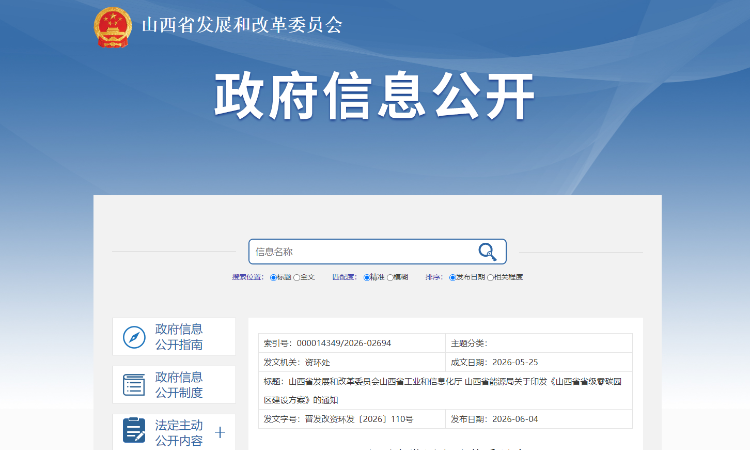Screen dimensions: 750x450
Task: Click the clipboard icon for 法定主动公开内容
Action: (x=134, y=430)
